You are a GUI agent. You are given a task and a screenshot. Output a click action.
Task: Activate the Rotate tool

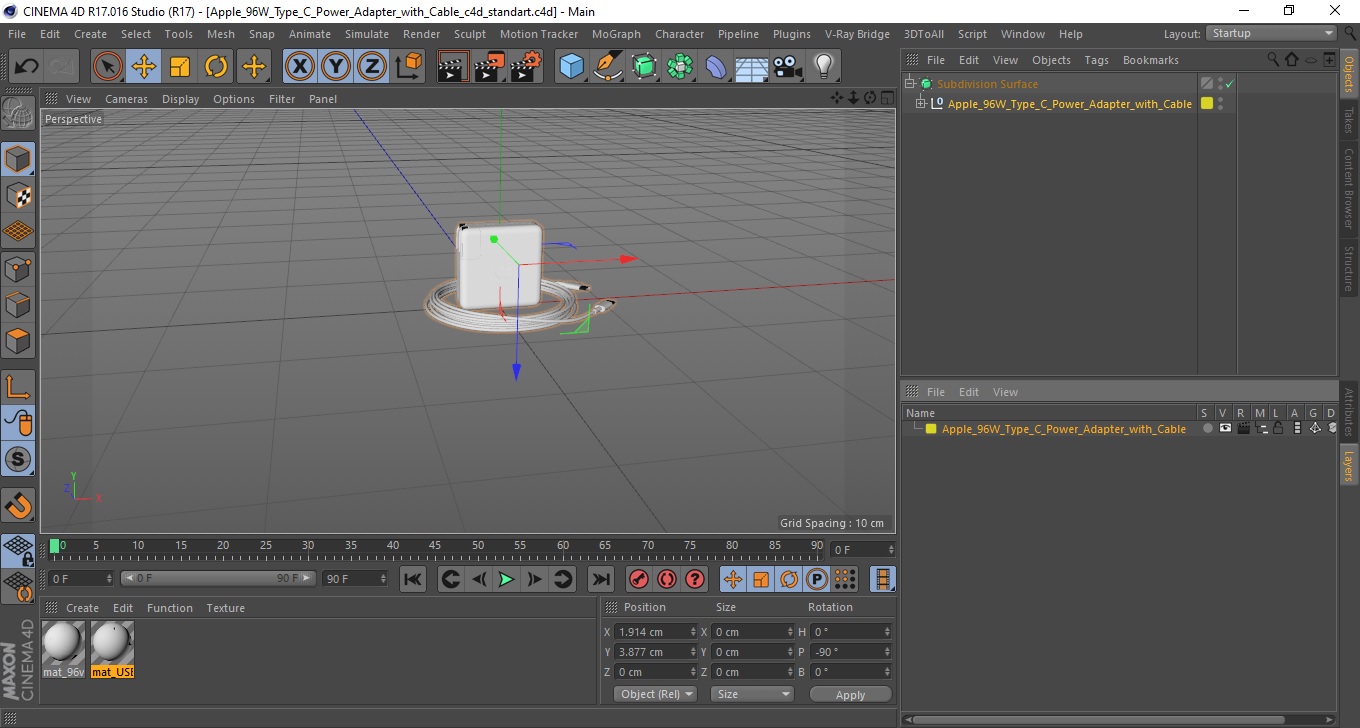click(x=216, y=67)
